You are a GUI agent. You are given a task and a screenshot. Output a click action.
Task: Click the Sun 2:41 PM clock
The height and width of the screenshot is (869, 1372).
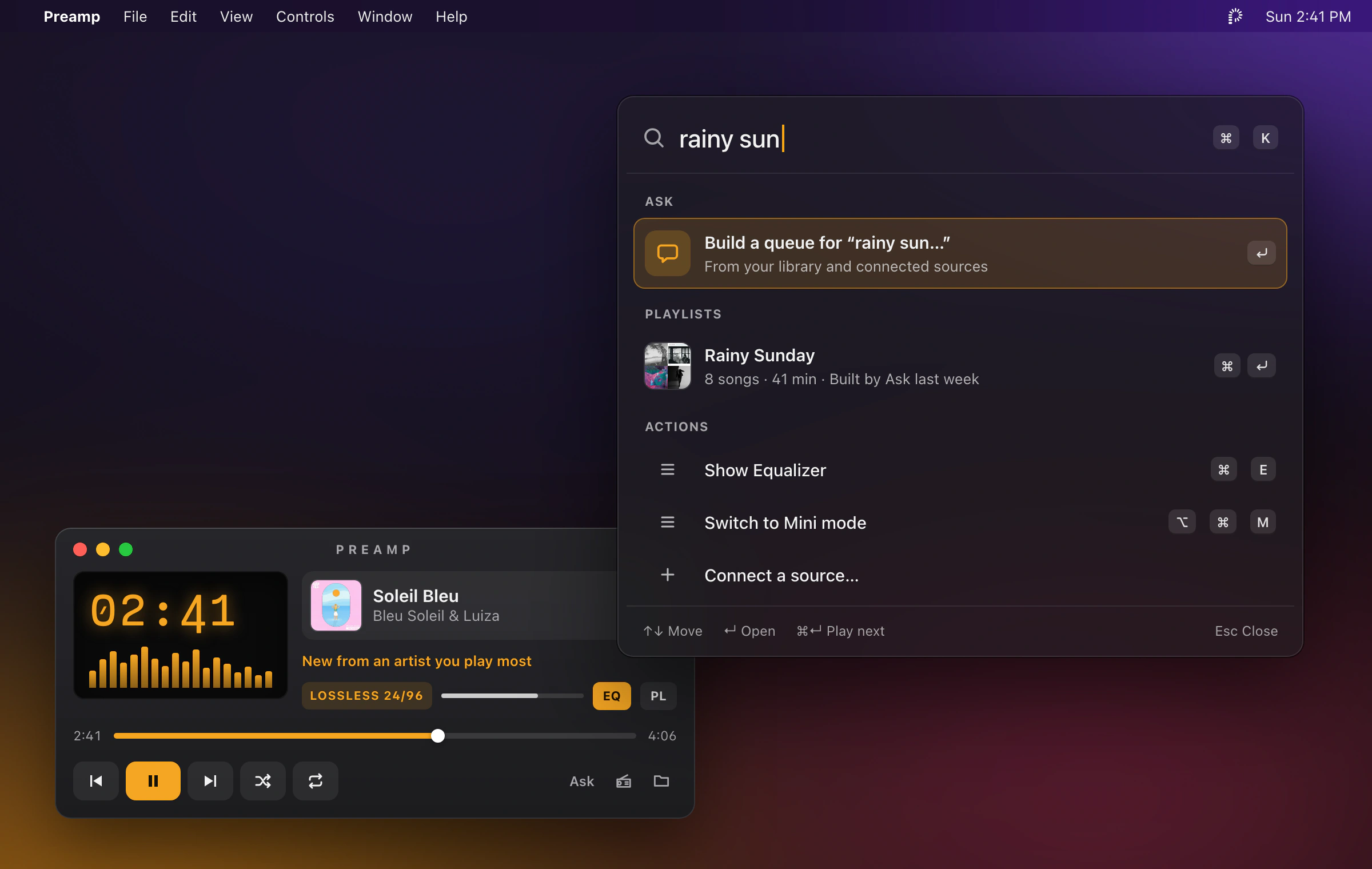(1308, 17)
